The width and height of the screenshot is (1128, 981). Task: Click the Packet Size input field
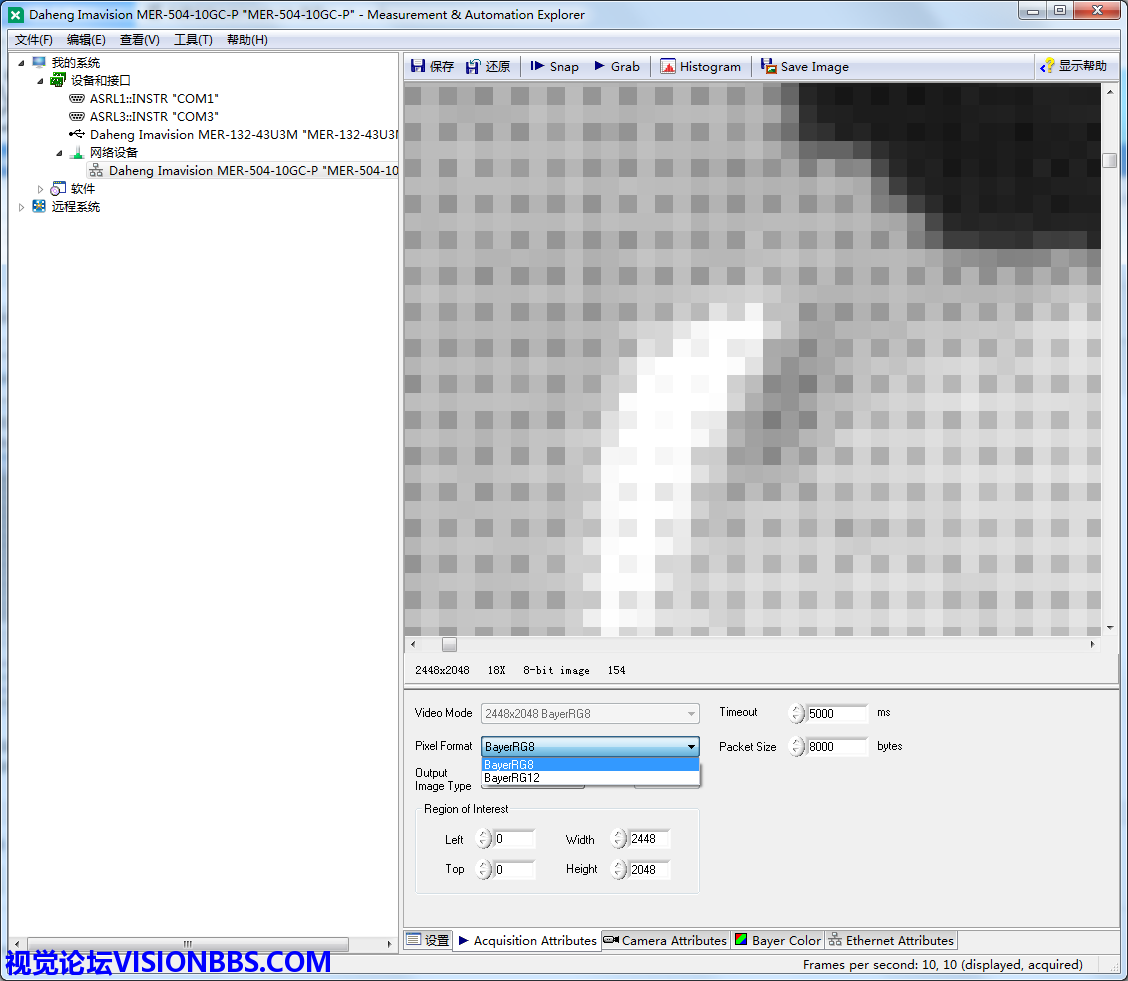click(836, 746)
